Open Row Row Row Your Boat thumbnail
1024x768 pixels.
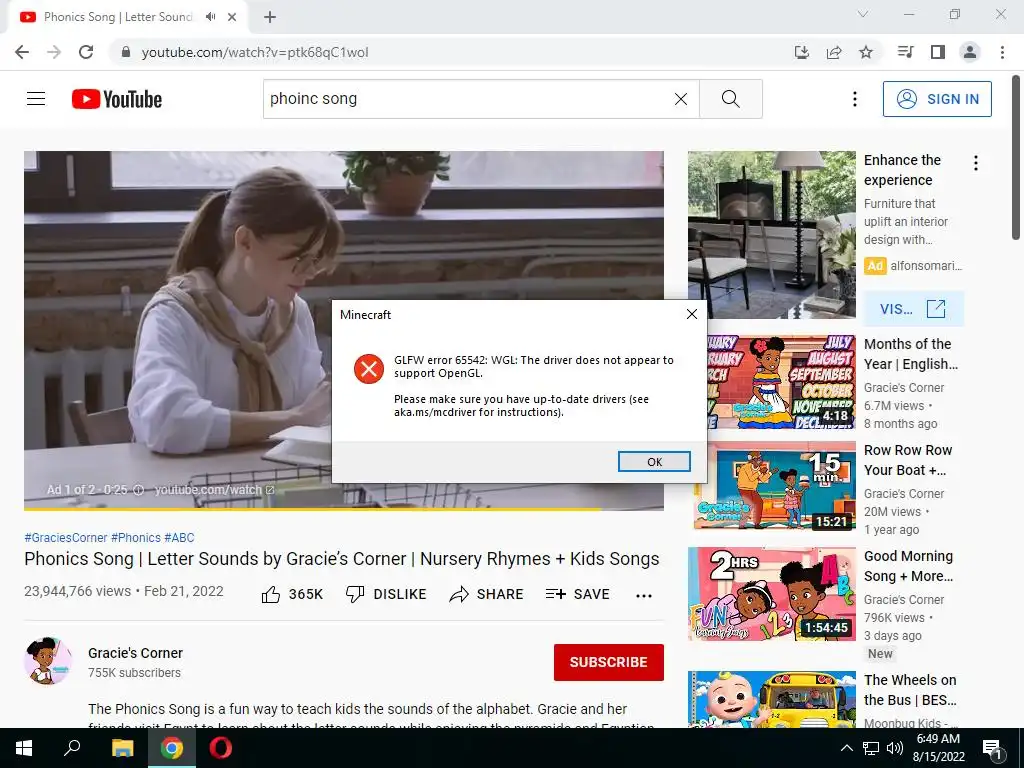(771, 487)
